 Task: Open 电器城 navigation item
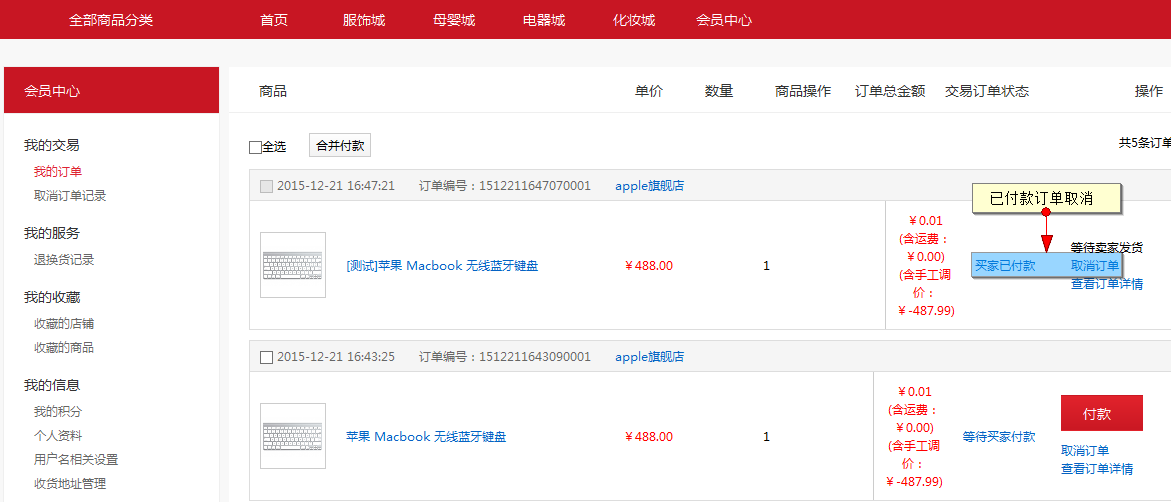544,20
